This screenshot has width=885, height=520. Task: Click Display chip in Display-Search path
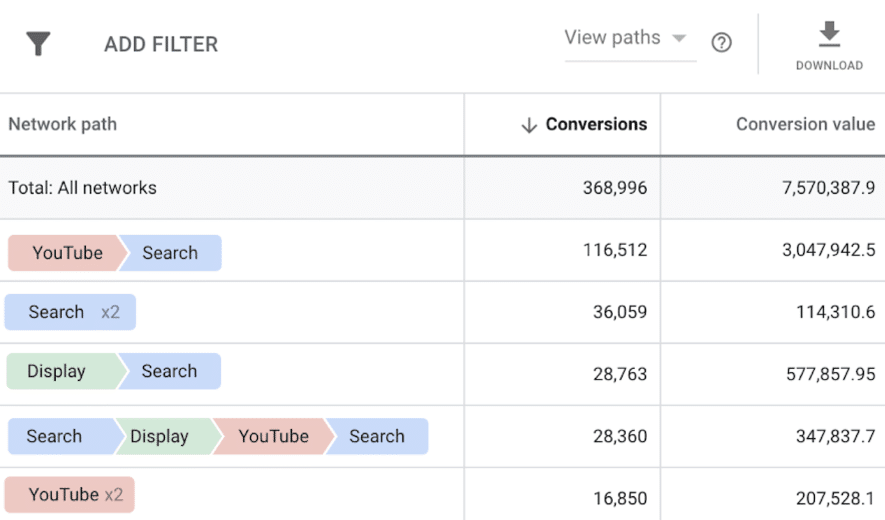click(58, 371)
